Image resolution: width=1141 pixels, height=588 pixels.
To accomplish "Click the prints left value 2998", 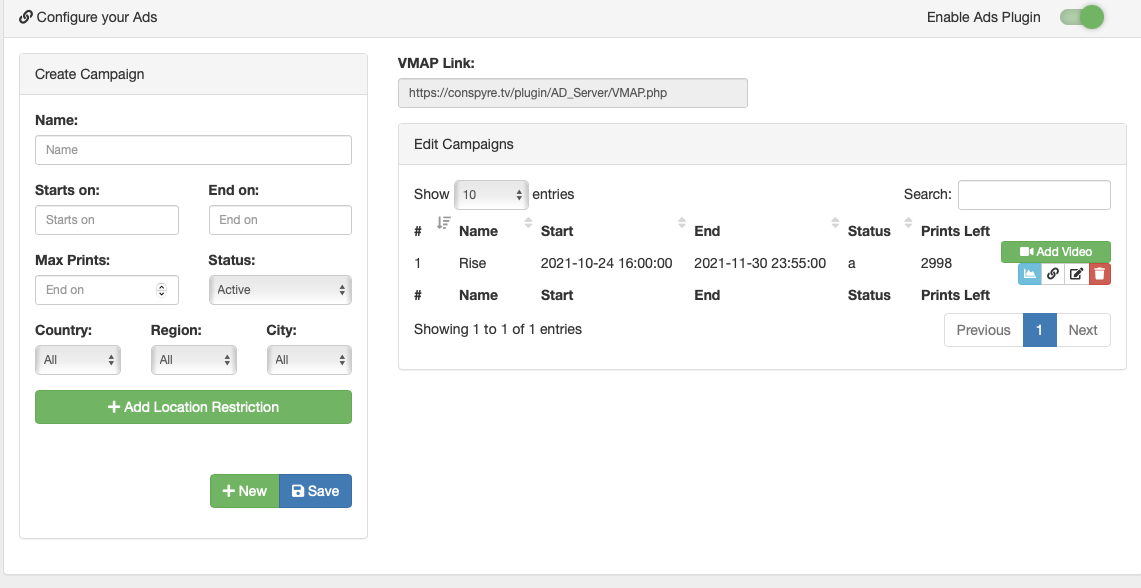I will click(936, 263).
